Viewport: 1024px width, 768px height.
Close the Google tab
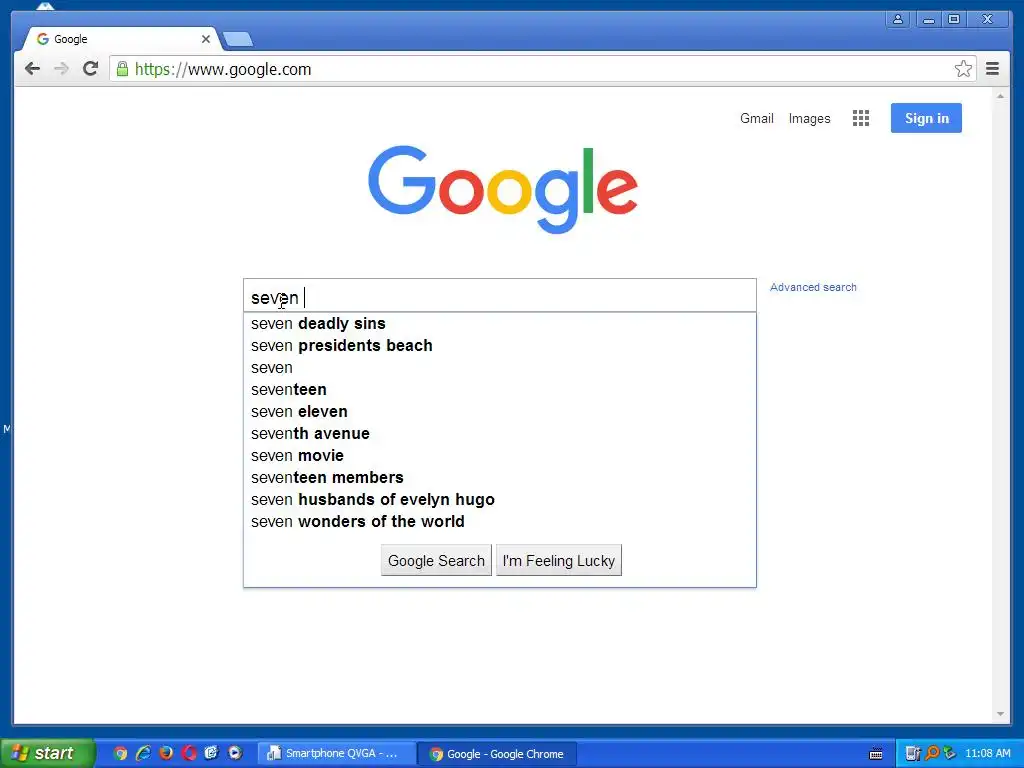point(206,39)
